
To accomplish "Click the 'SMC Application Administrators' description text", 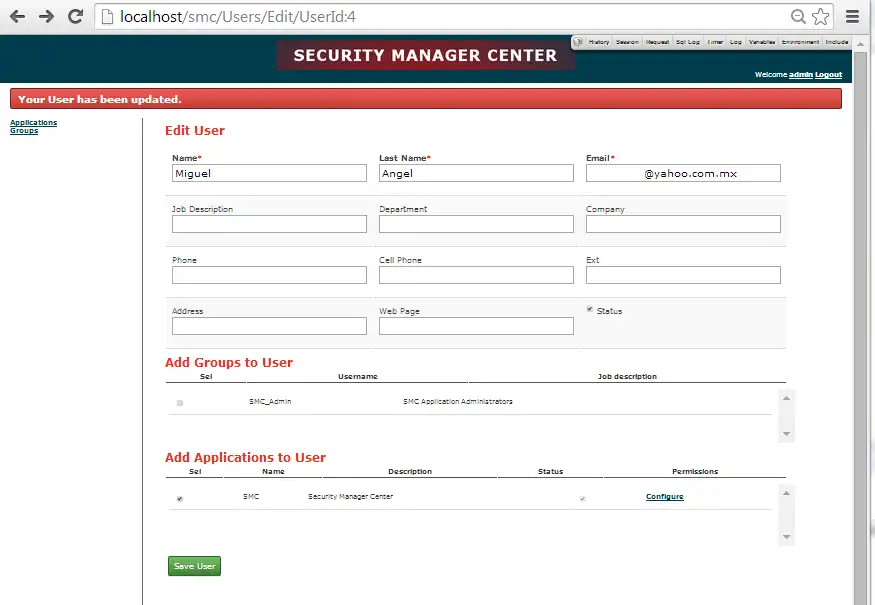I will click(458, 401).
